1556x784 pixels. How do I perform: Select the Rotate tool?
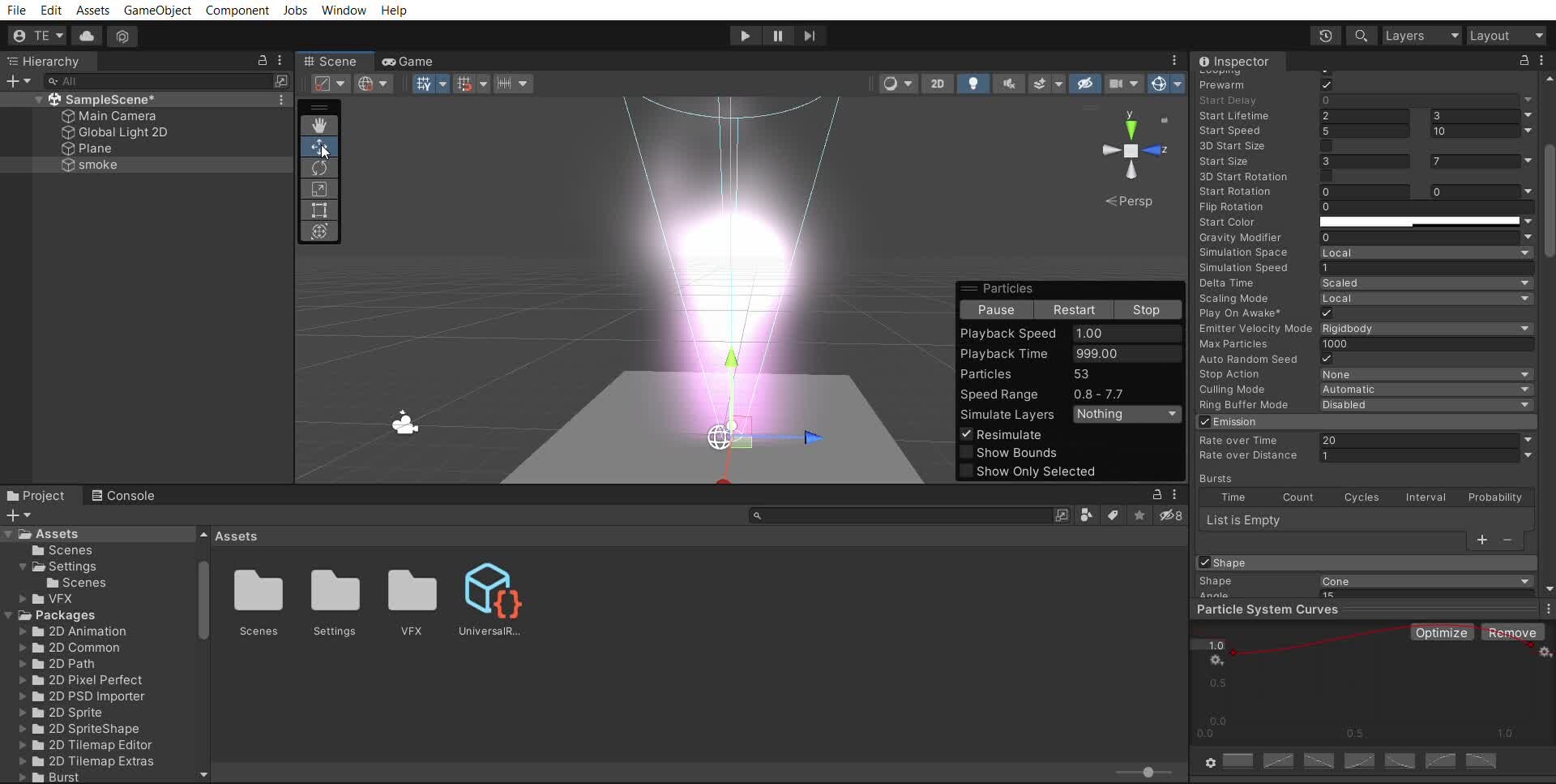[319, 168]
